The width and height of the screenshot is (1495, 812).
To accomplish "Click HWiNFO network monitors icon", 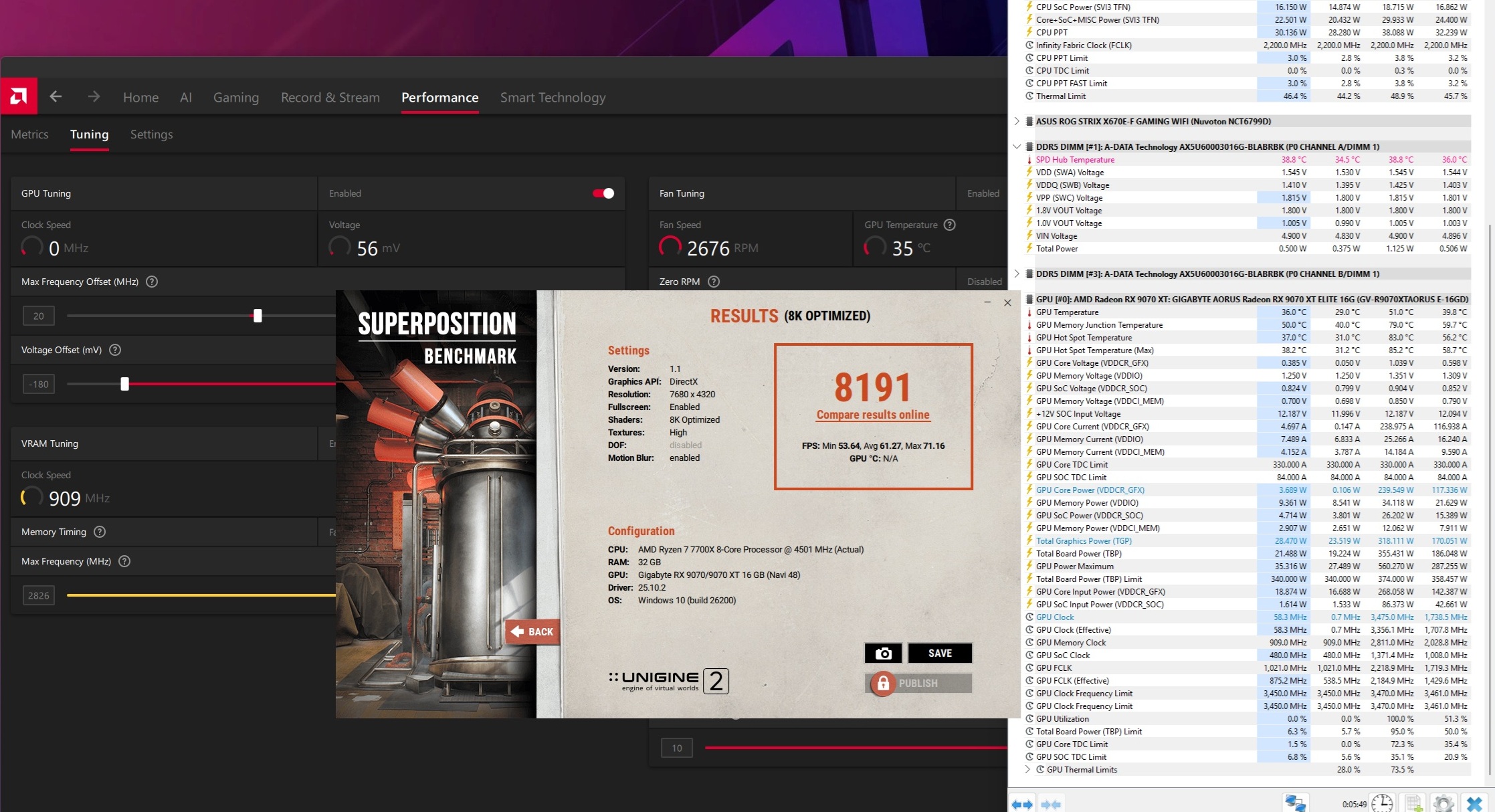I will 1295,803.
